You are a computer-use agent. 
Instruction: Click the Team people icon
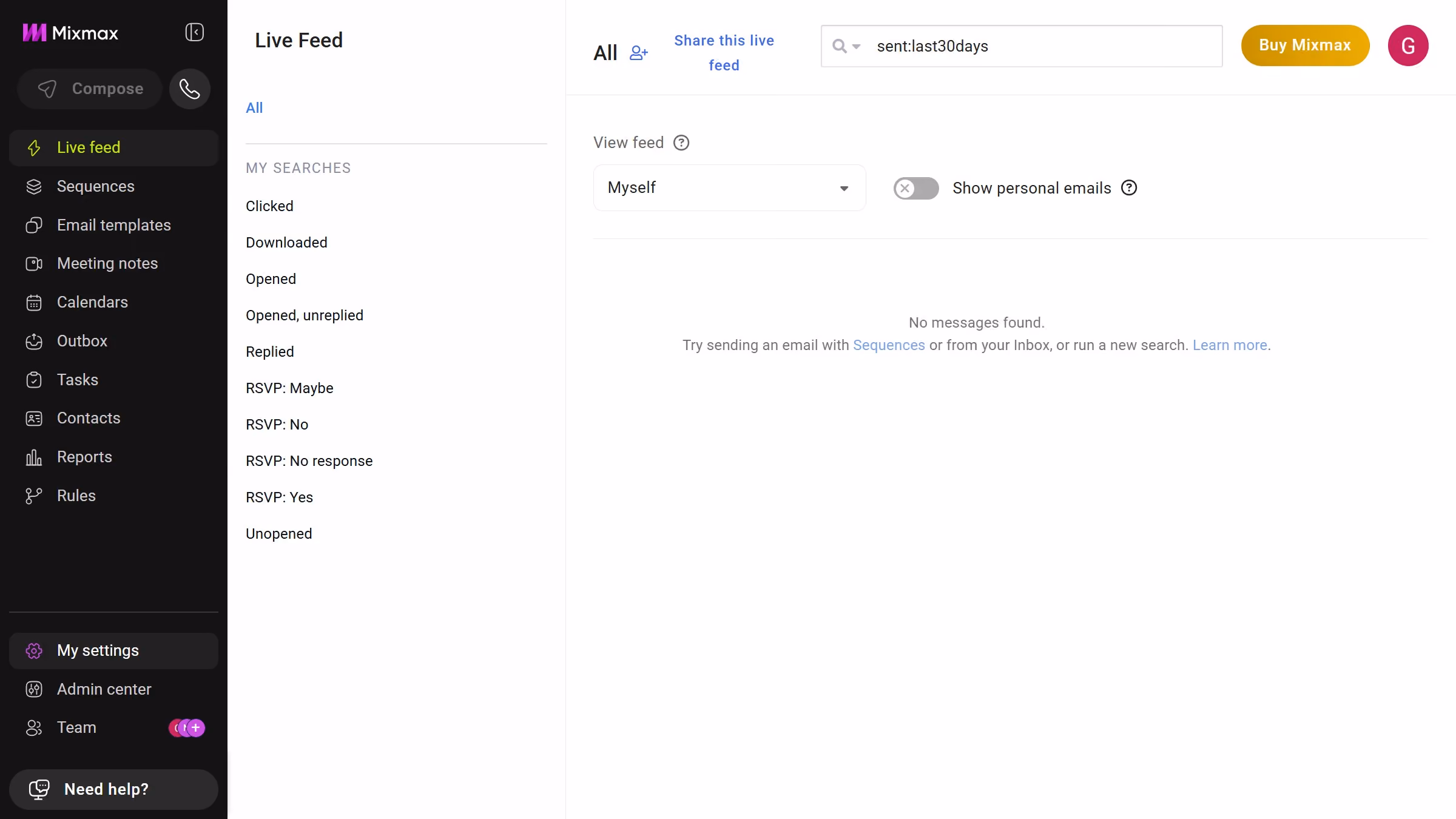pyautogui.click(x=34, y=728)
